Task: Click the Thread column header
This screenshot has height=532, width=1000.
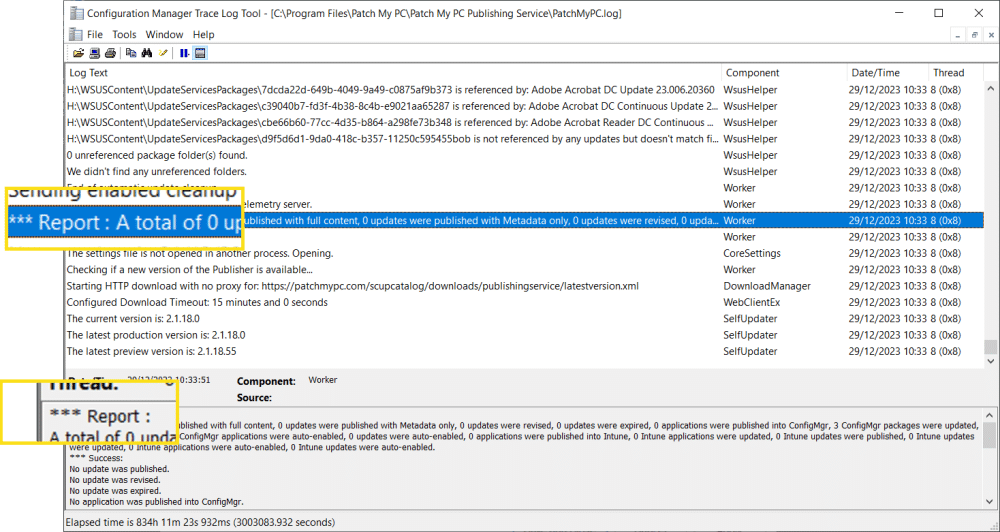Action: (x=955, y=73)
